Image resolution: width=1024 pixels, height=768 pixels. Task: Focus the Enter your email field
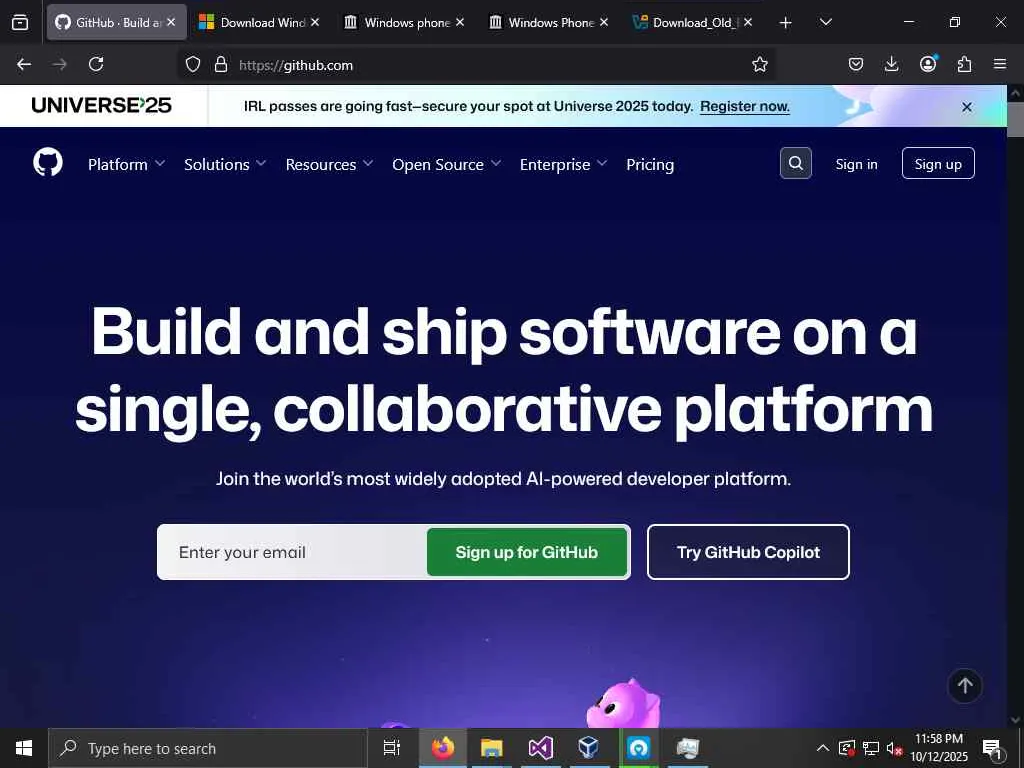tap(292, 552)
